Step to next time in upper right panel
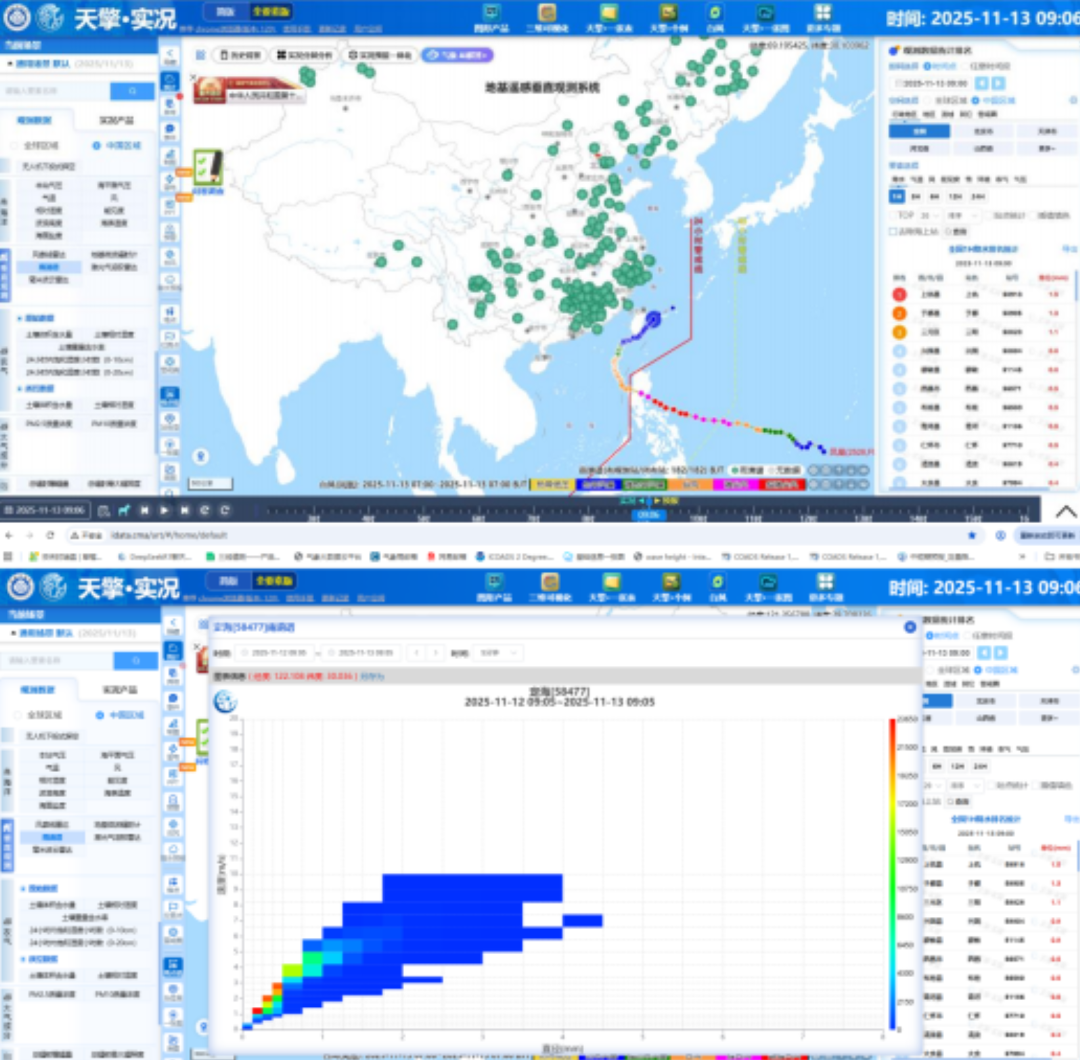Viewport: 1080px width, 1060px height. (x=998, y=83)
